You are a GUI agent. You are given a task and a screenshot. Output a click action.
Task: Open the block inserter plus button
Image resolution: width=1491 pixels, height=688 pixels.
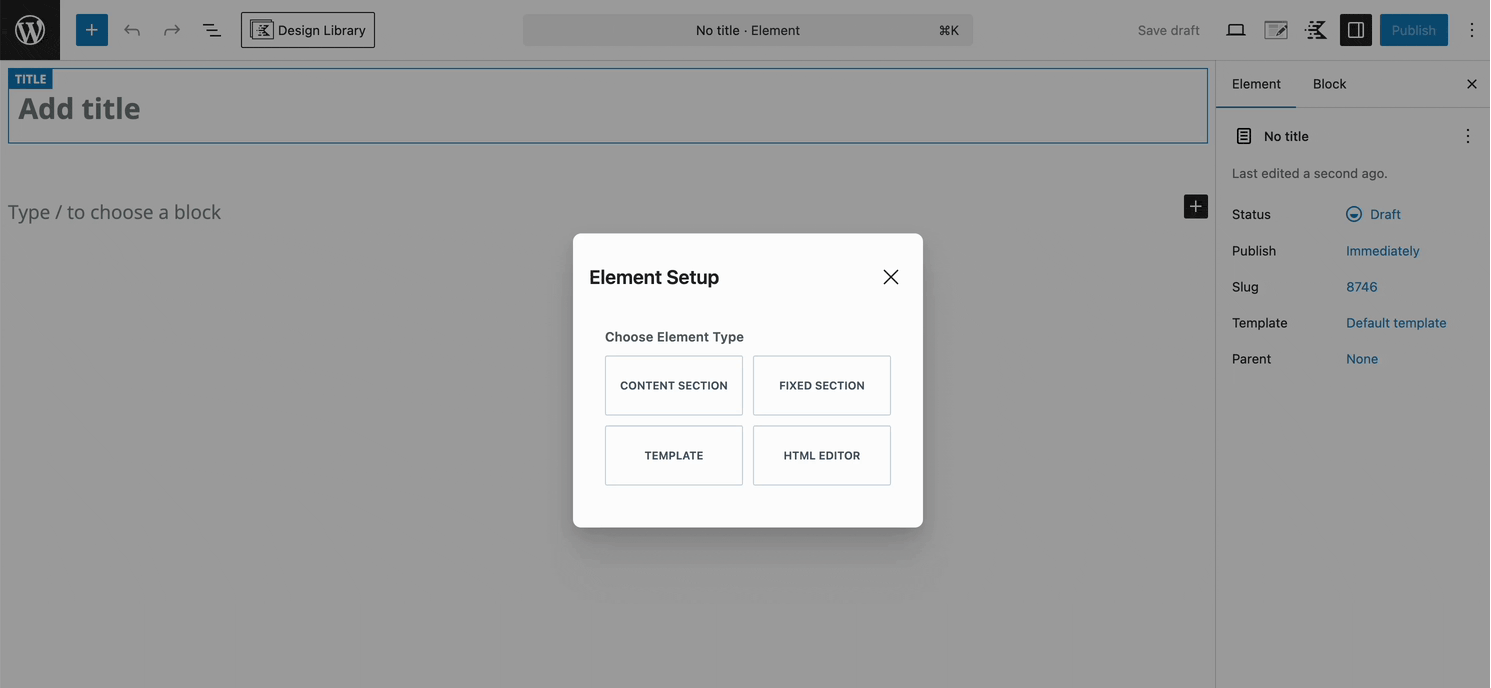91,30
